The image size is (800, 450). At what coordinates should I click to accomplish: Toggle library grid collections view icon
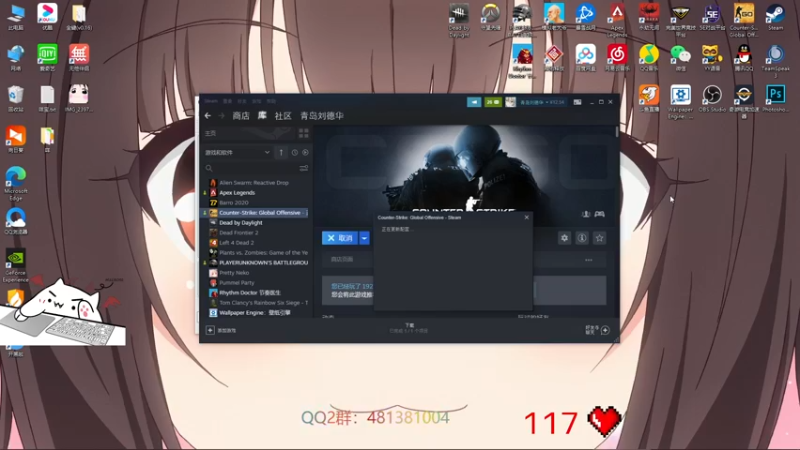click(x=304, y=133)
